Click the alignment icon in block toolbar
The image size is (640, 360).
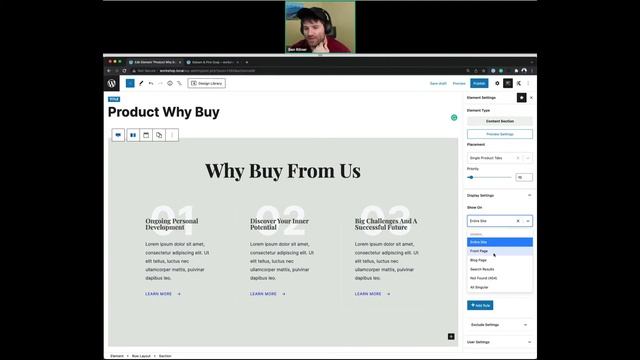pyautogui.click(x=146, y=135)
